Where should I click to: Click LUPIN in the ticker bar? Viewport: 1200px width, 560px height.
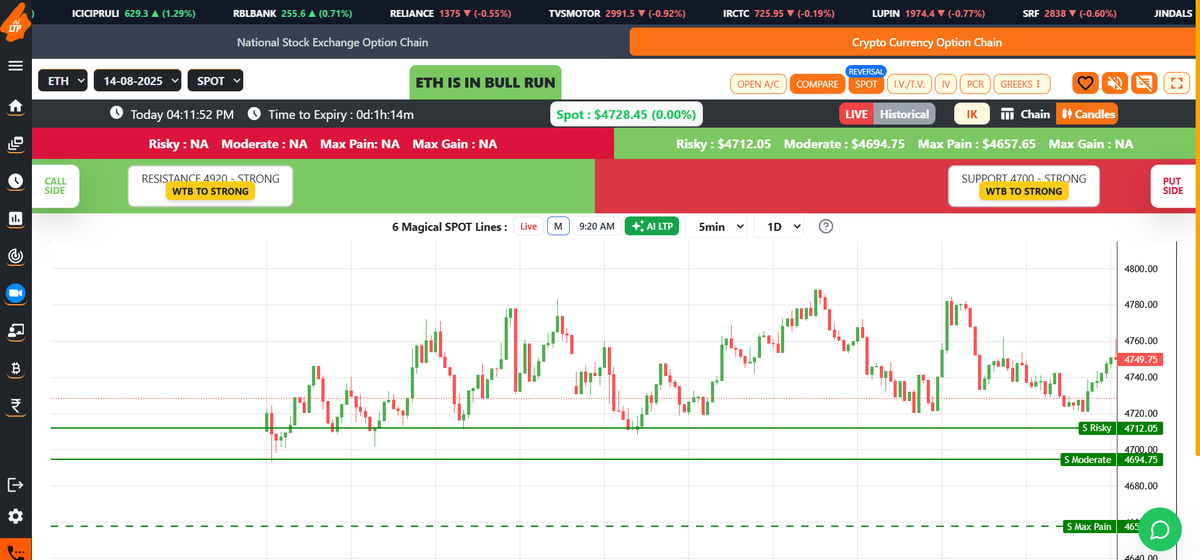click(x=887, y=14)
